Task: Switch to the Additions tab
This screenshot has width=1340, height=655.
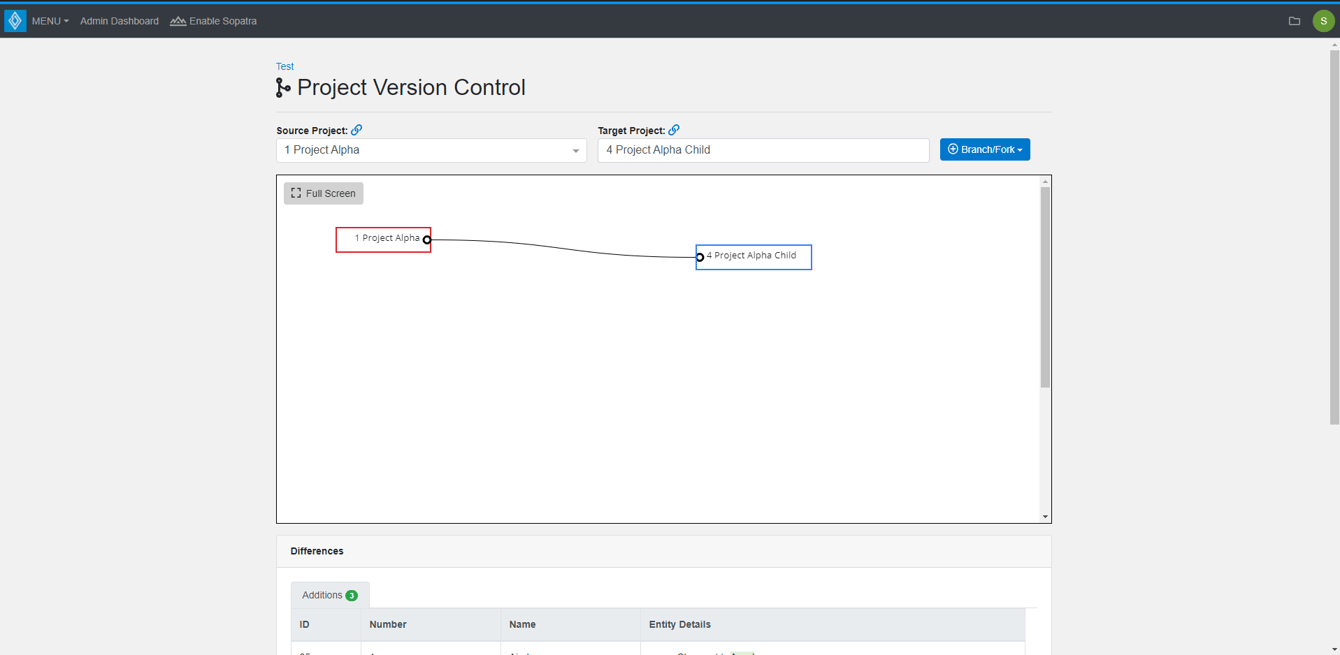Action: [x=330, y=595]
